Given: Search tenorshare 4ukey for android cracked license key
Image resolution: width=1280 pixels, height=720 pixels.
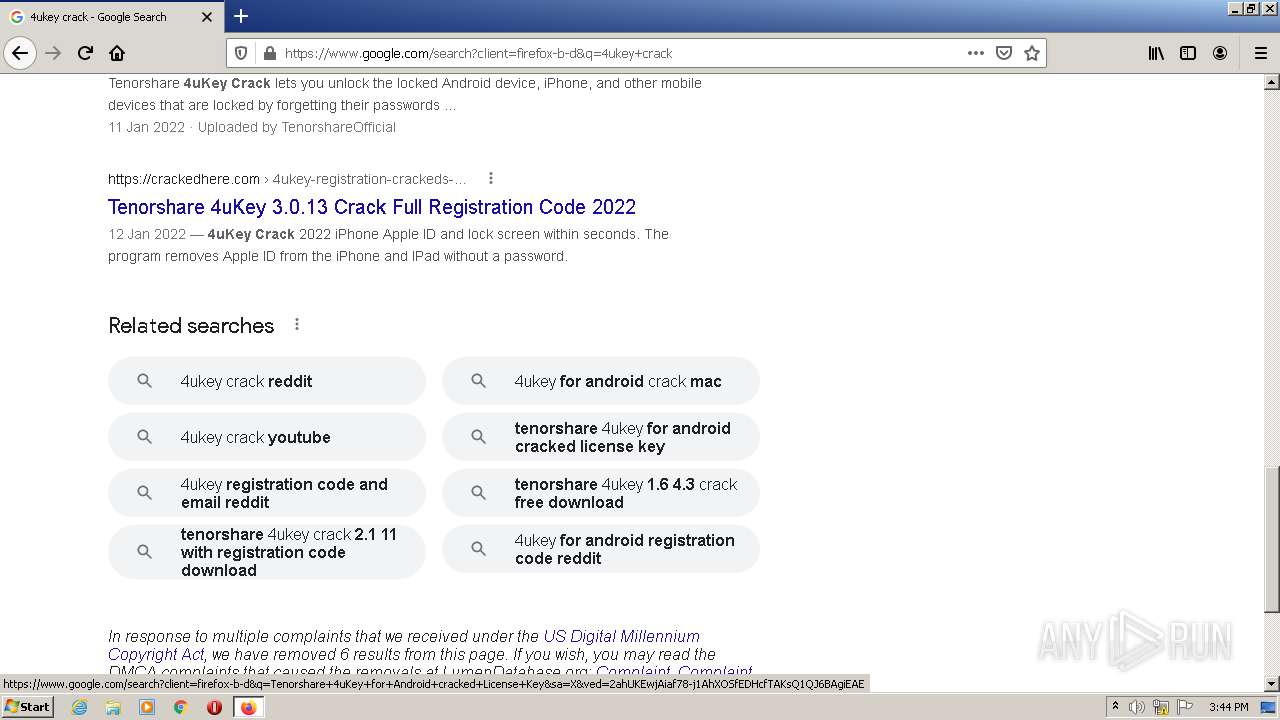Looking at the screenshot, I should [601, 437].
